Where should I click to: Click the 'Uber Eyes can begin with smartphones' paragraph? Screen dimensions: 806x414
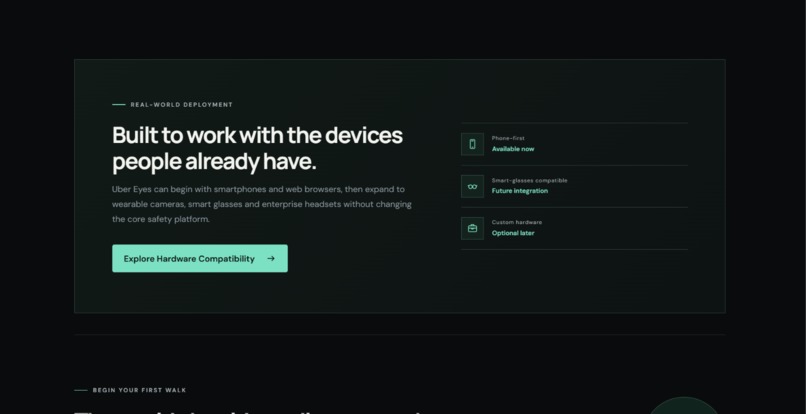coord(262,204)
